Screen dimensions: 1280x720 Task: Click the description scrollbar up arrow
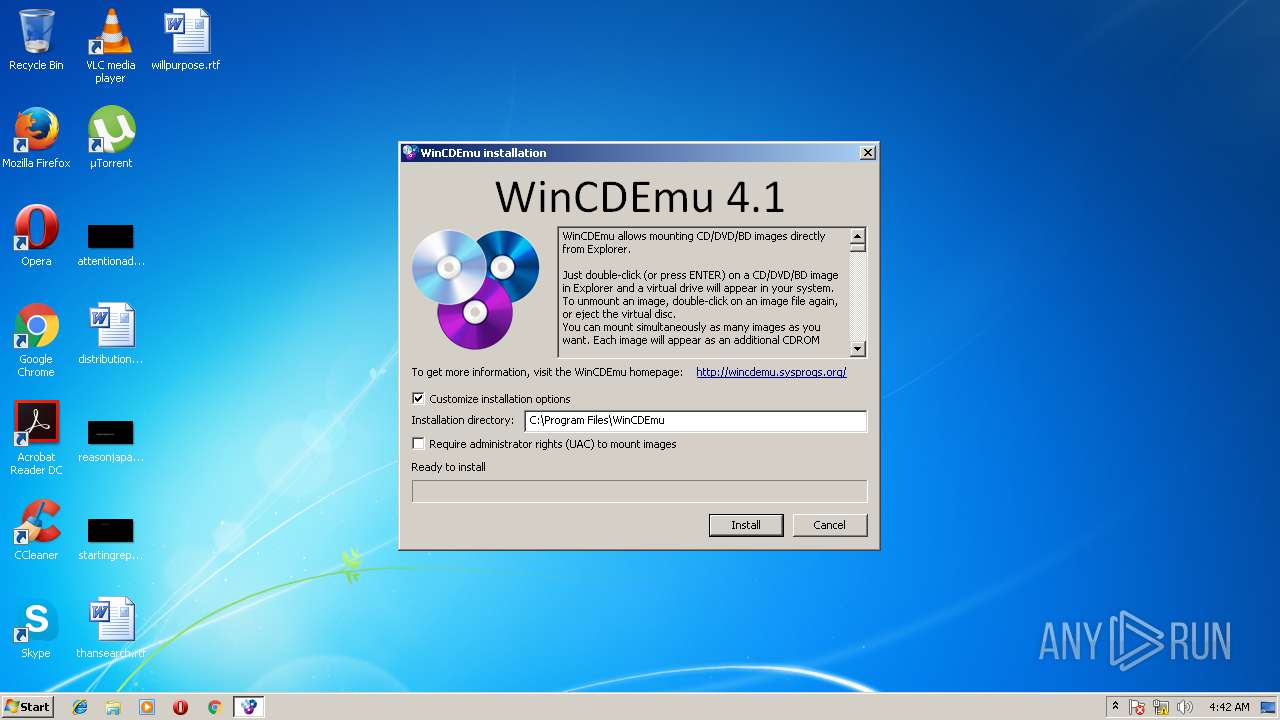(x=857, y=235)
